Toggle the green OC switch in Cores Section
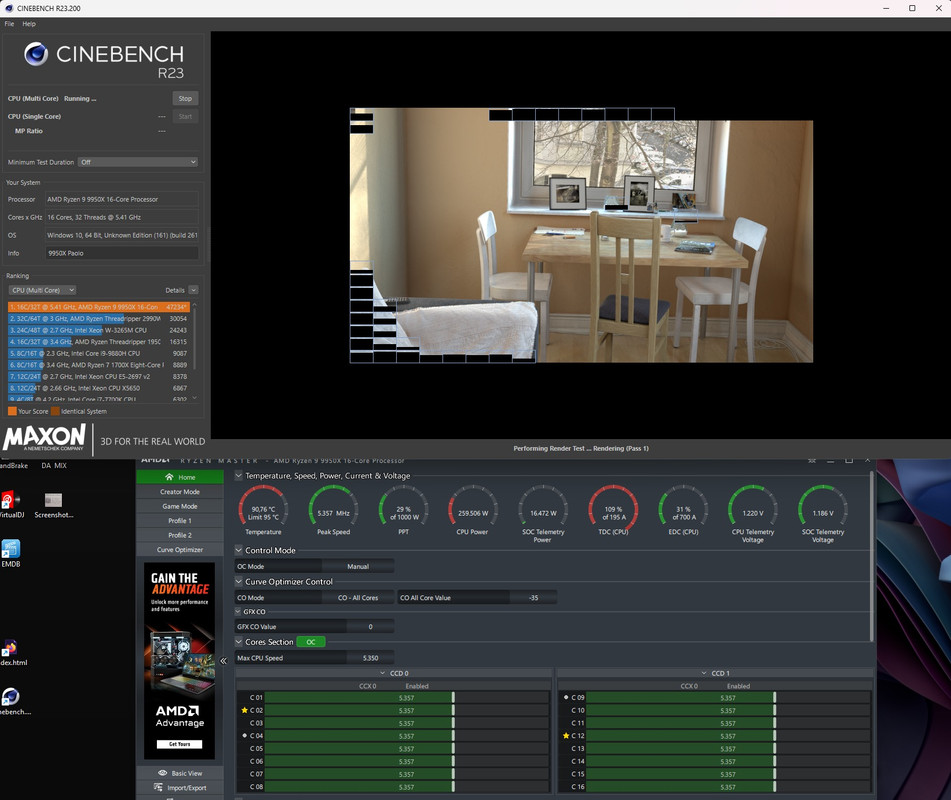 (x=311, y=642)
